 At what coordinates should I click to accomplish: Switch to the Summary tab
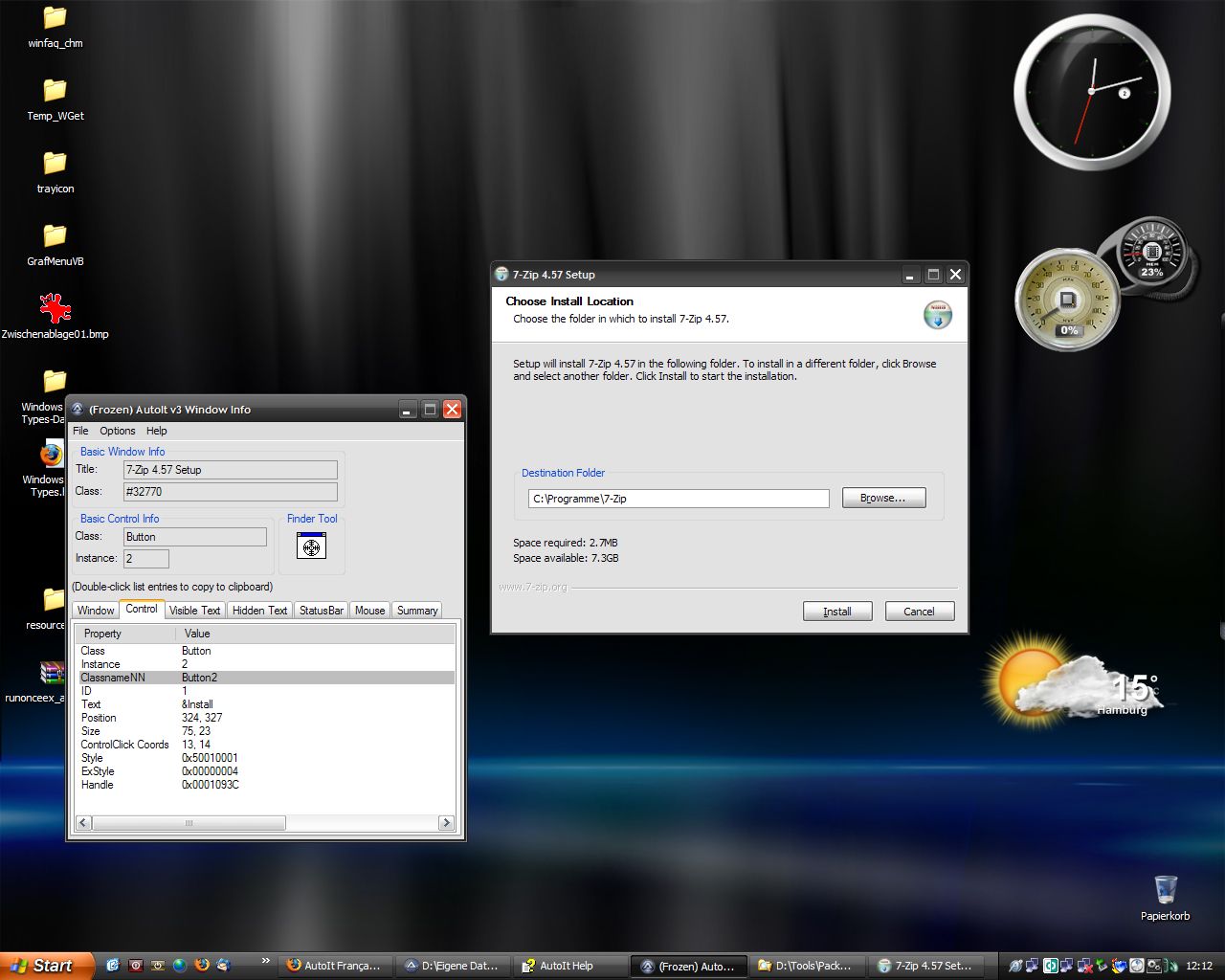[417, 611]
